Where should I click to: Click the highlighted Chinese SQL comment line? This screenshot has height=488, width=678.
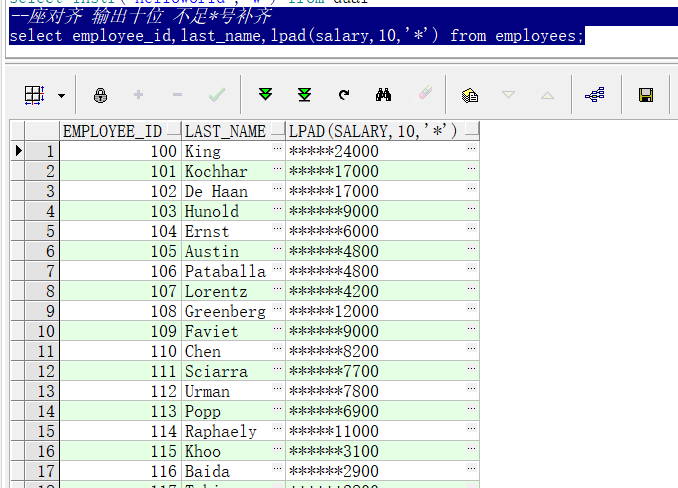click(x=141, y=16)
